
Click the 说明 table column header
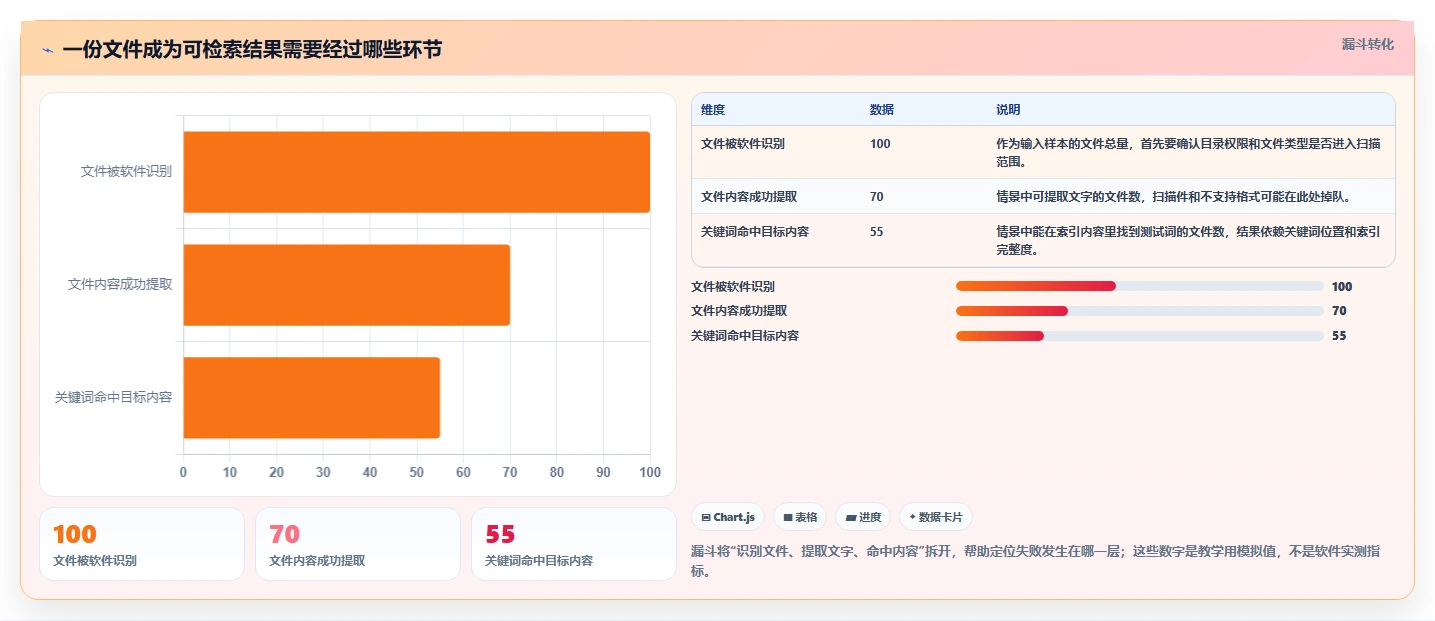[1008, 109]
